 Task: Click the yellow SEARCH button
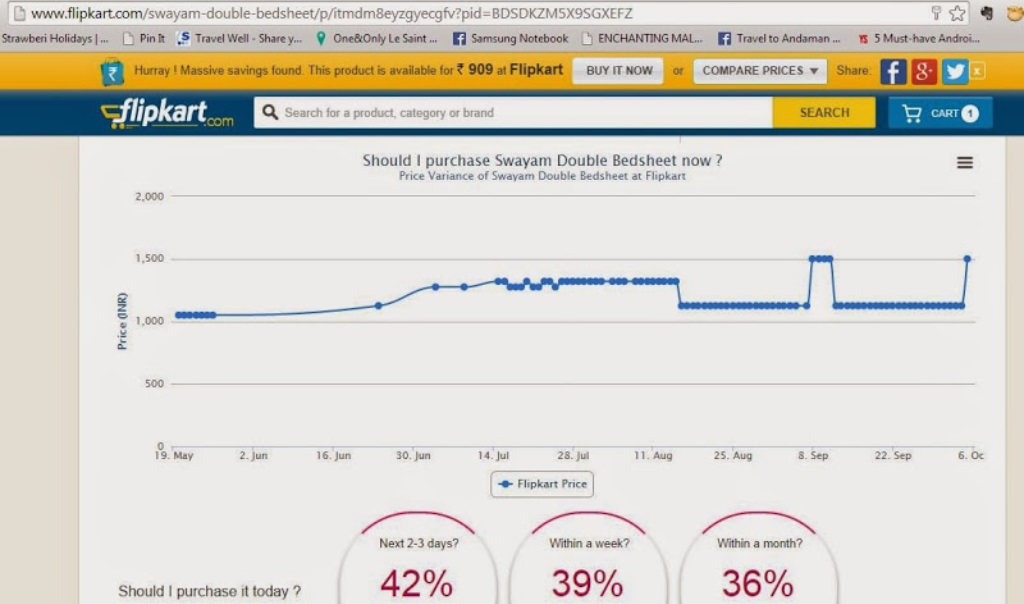point(824,112)
